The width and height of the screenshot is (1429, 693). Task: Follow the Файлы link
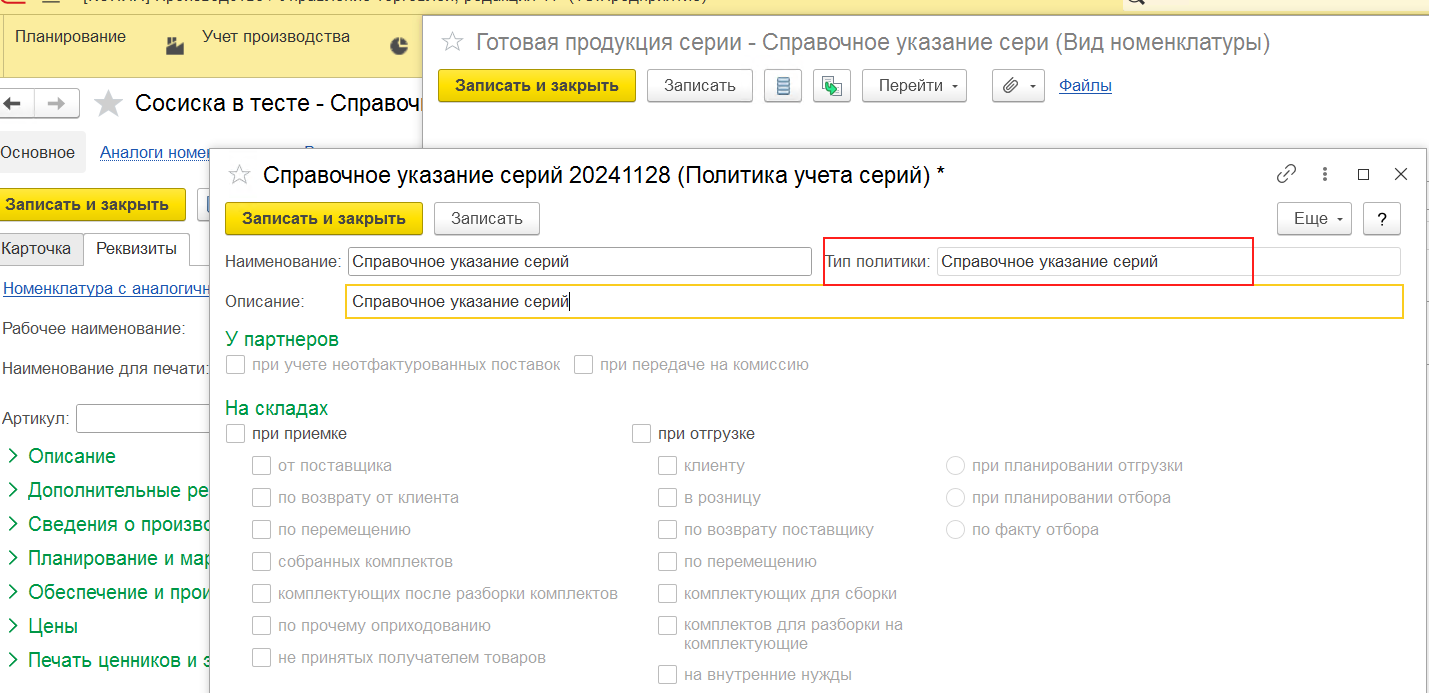tap(1085, 86)
